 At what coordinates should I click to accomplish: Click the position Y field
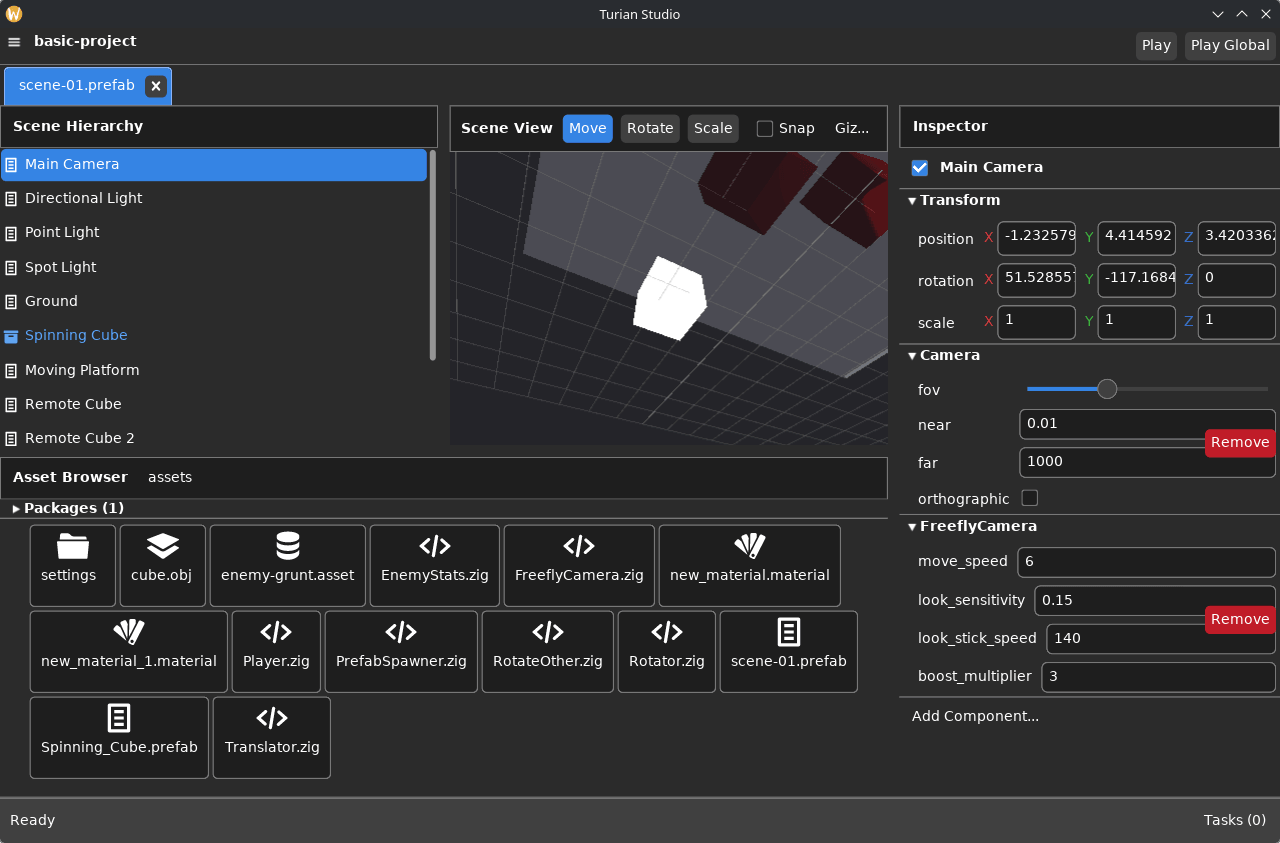(x=1137, y=238)
